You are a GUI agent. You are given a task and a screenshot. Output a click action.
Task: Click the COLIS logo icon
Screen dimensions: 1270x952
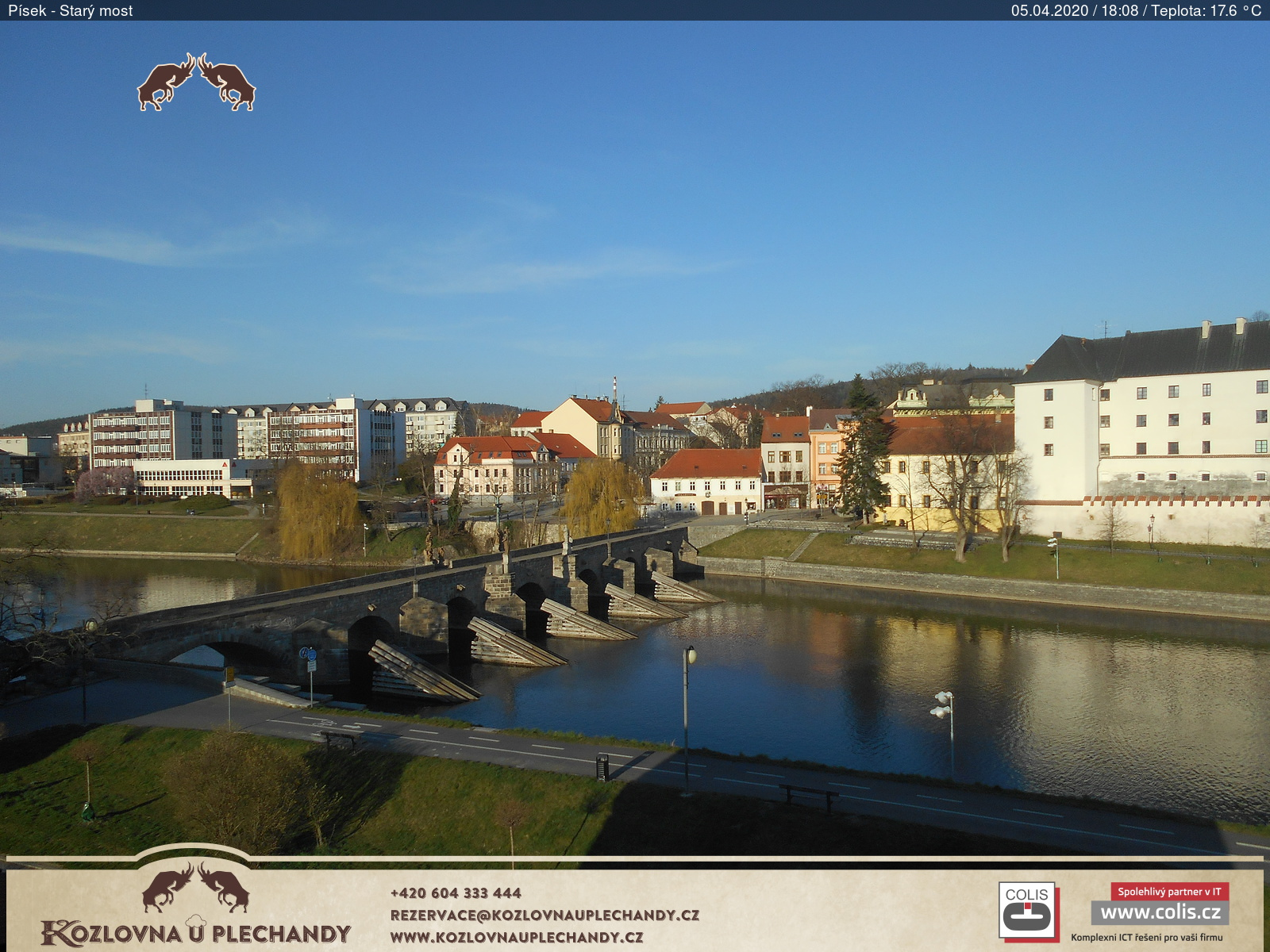[x=1028, y=912]
